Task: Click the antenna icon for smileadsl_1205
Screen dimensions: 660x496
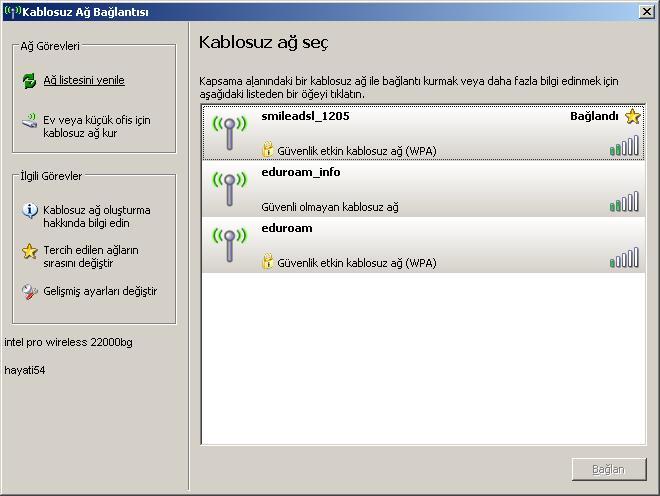Action: [x=229, y=133]
